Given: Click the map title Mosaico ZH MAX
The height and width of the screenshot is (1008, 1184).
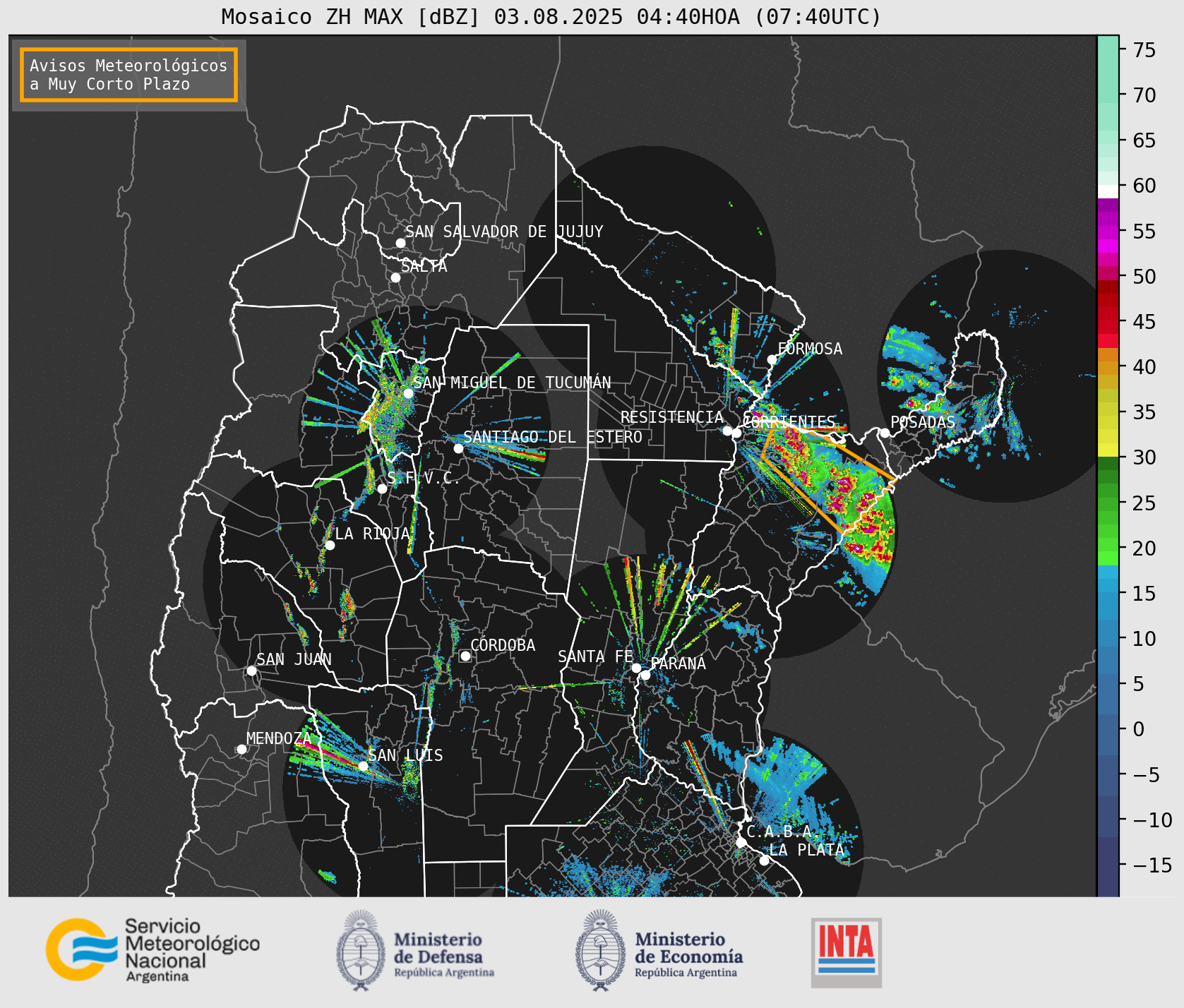Looking at the screenshot, I should coord(551,16).
